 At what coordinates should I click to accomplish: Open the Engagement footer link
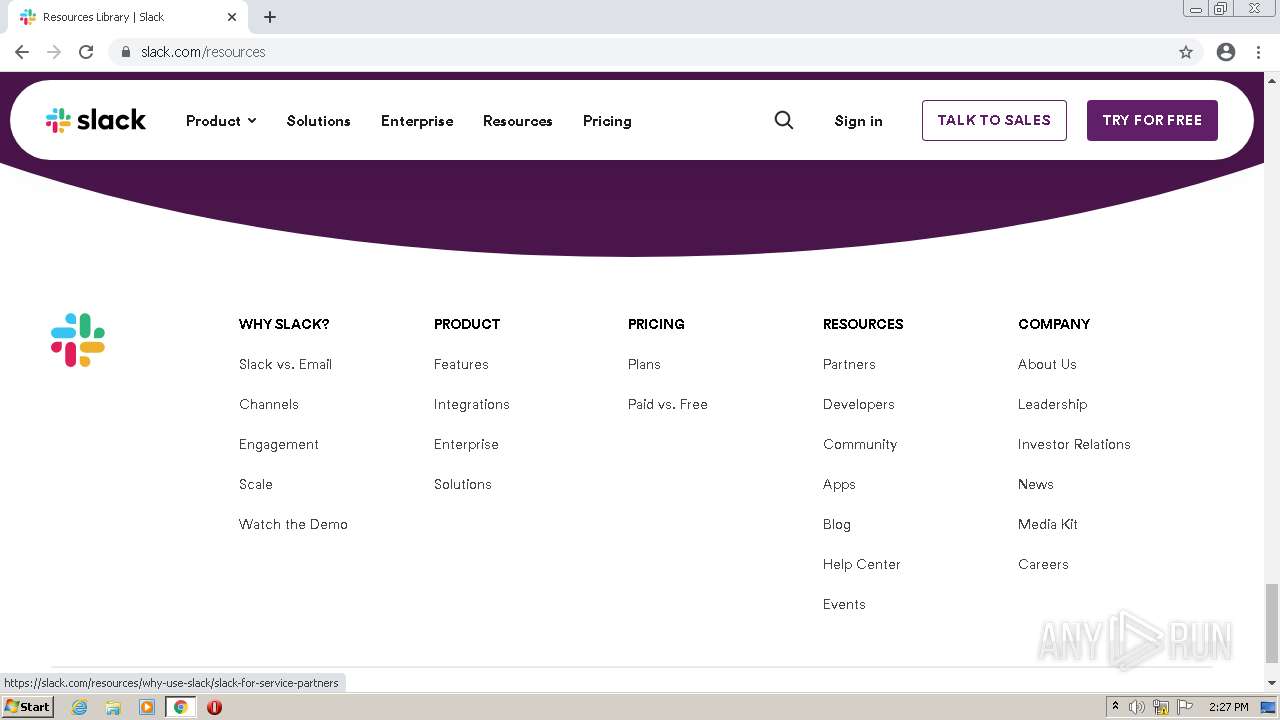279,444
